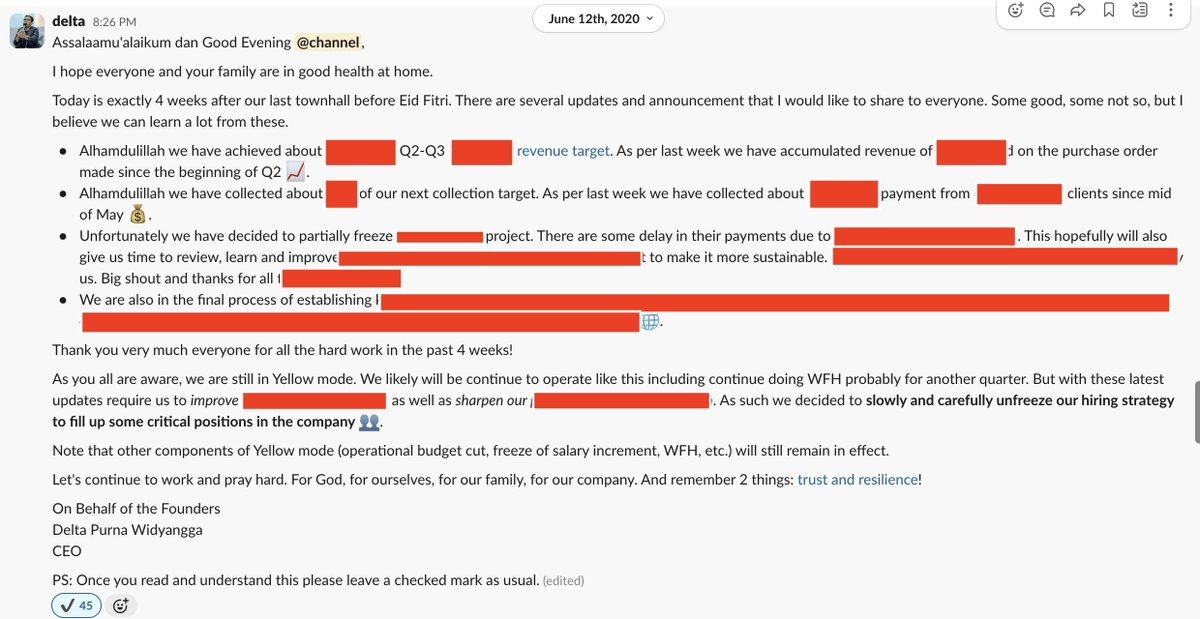
Task: Share delta's message via forward arrow
Action: pos(1078,11)
